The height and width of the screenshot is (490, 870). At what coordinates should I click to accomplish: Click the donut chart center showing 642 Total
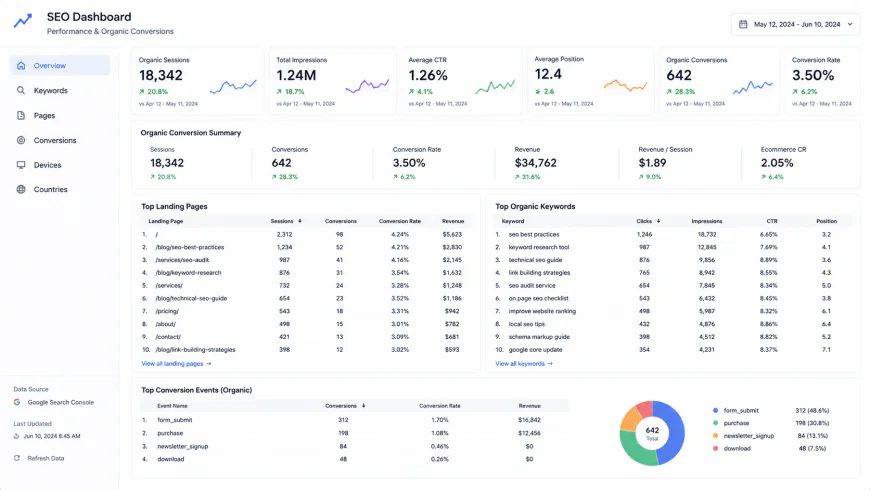tap(652, 433)
